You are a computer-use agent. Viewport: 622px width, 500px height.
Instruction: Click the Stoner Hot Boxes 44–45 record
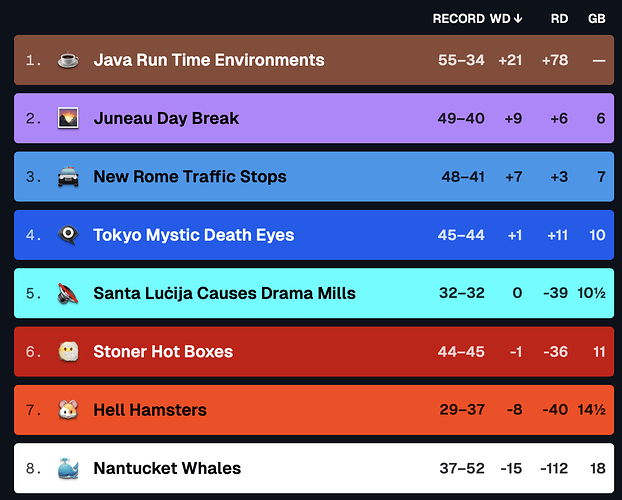tap(461, 352)
